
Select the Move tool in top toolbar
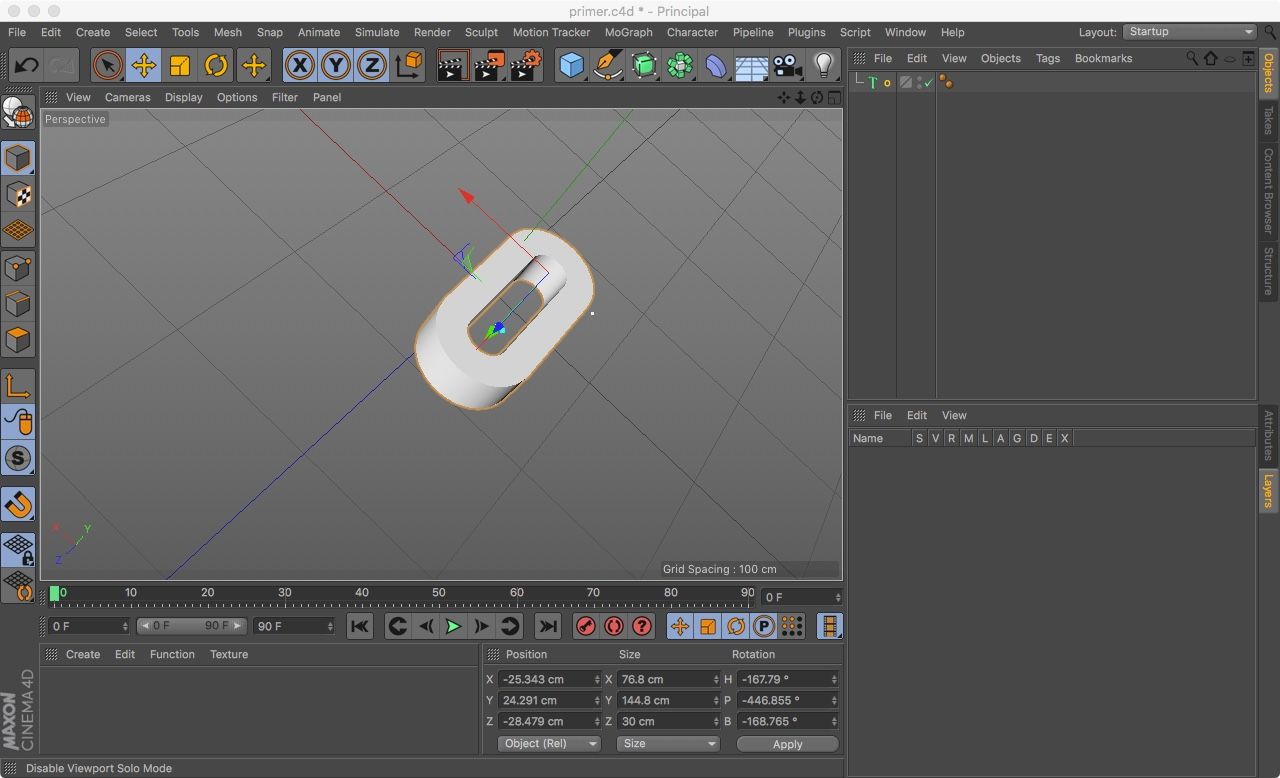(x=143, y=66)
